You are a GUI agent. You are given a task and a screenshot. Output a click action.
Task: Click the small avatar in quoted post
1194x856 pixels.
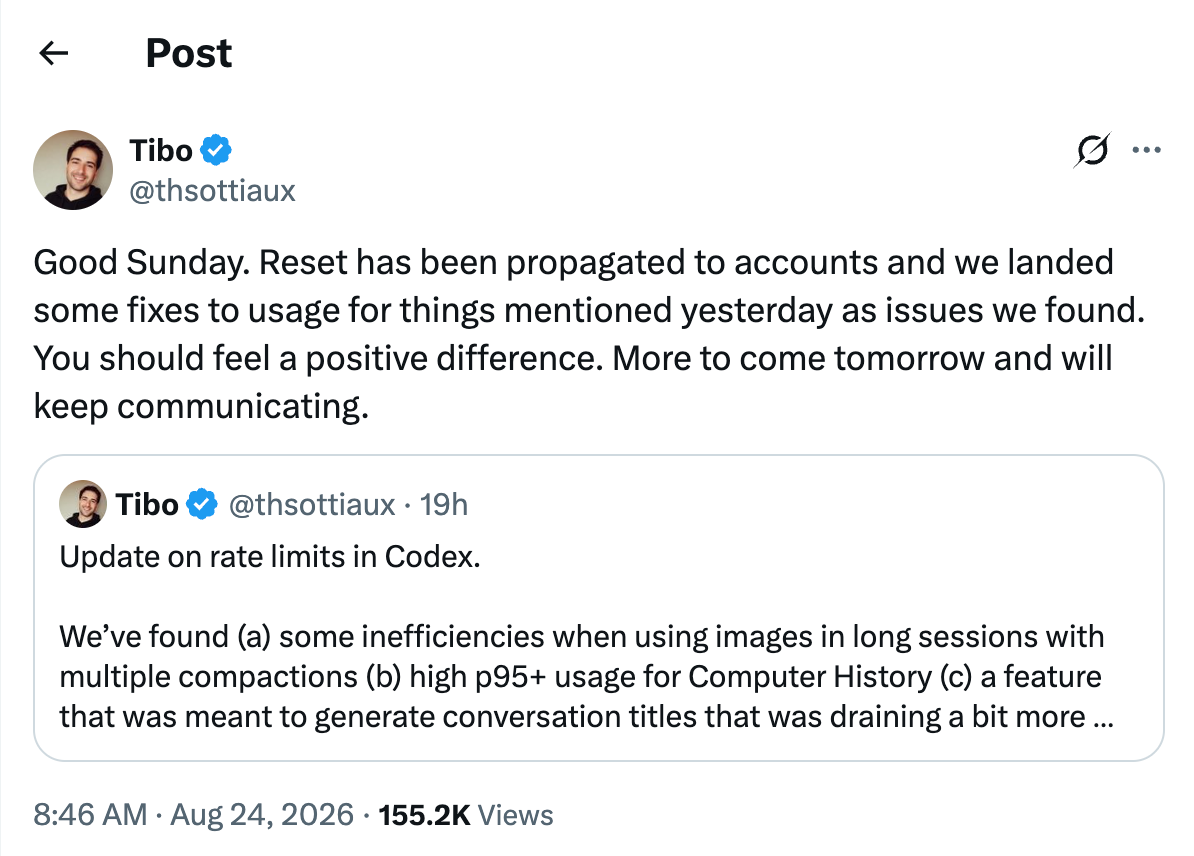pos(82,504)
